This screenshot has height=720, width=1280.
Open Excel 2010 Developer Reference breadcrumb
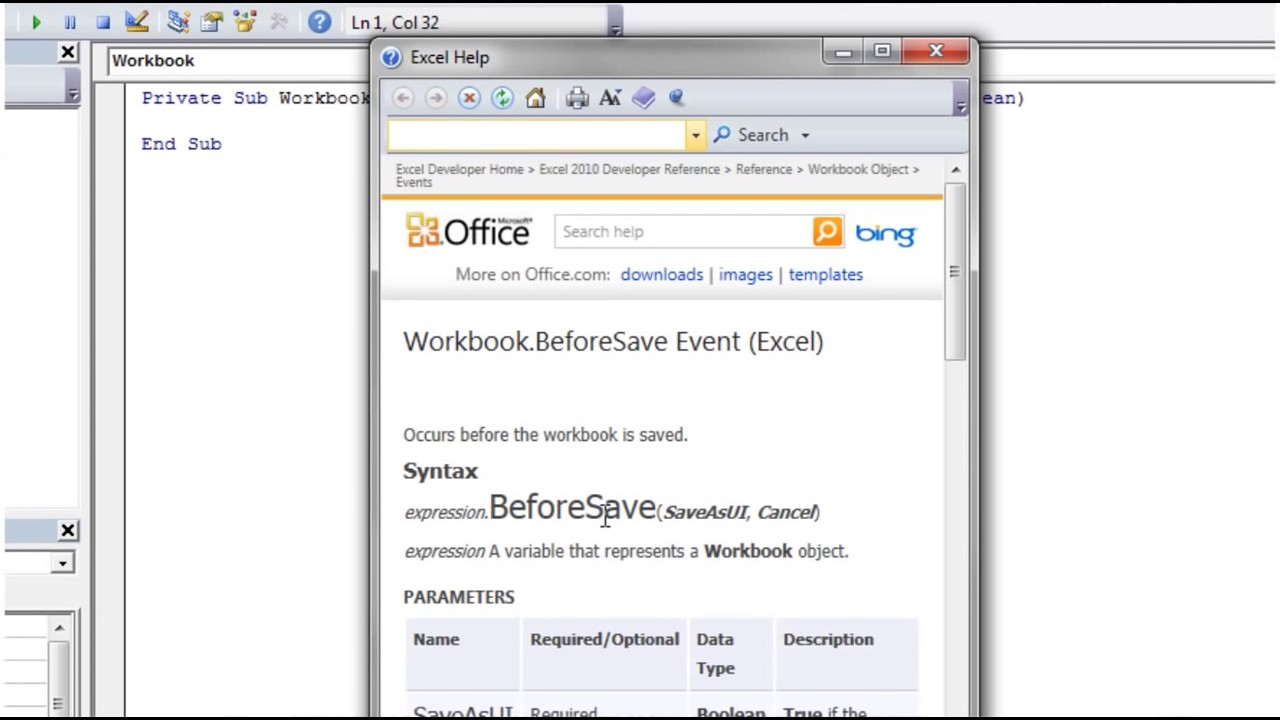(x=629, y=169)
